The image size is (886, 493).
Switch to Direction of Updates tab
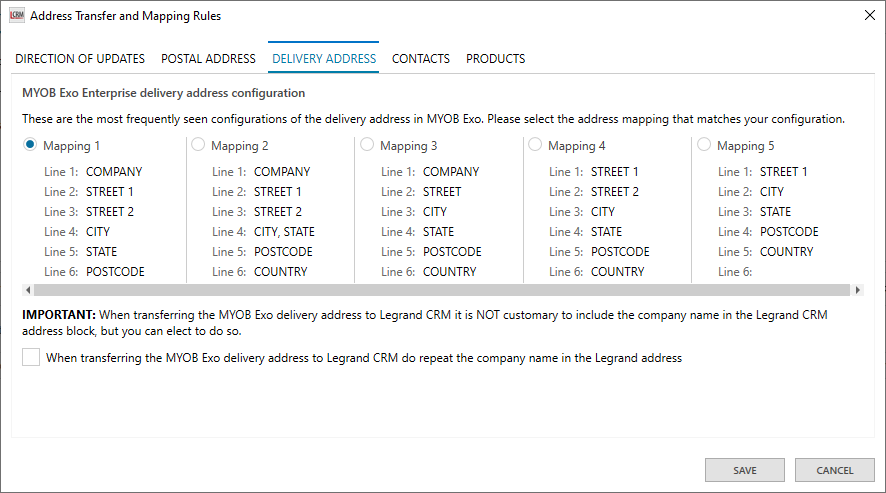tap(80, 58)
